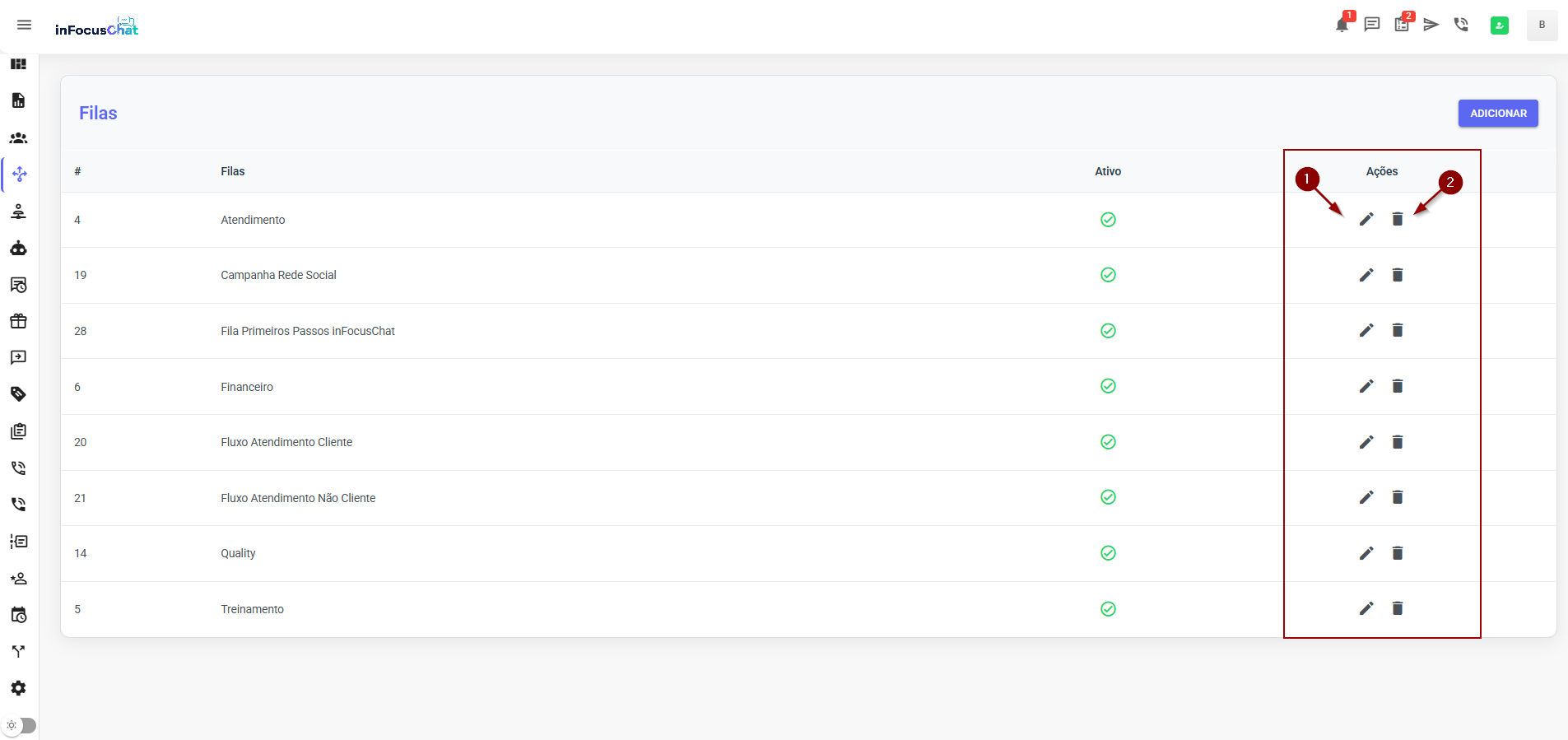Delete the Treinamento queue via trash icon
1568x740 pixels.
pyautogui.click(x=1397, y=608)
